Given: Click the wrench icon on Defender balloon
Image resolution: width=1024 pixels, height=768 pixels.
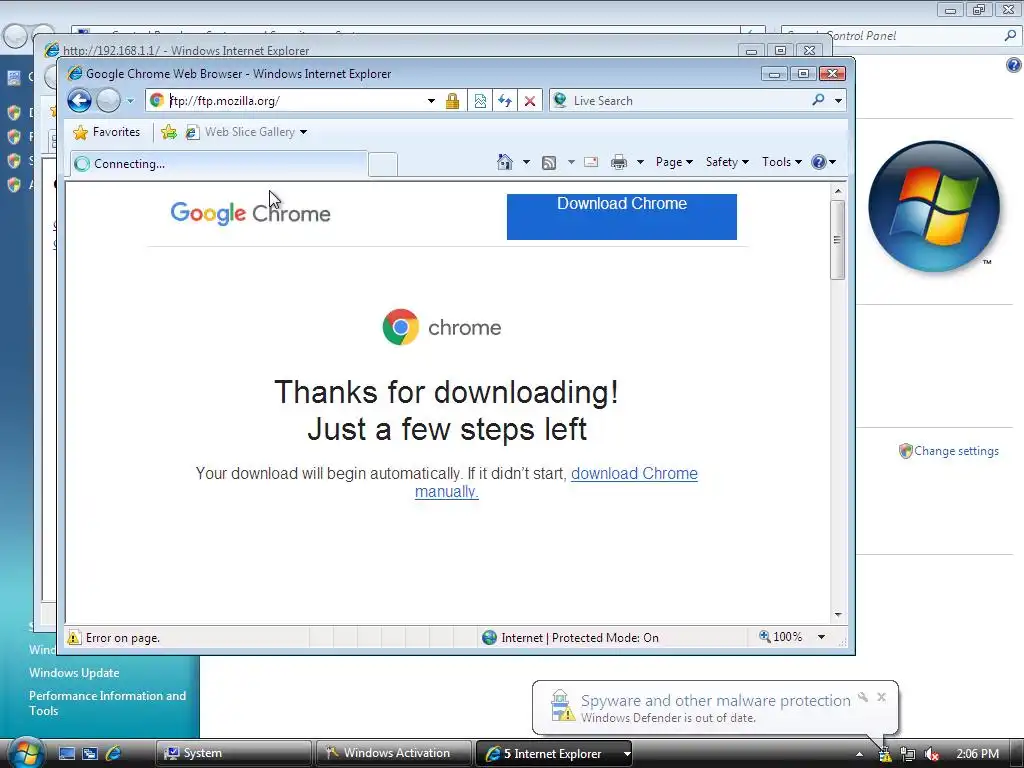Looking at the screenshot, I should [863, 697].
